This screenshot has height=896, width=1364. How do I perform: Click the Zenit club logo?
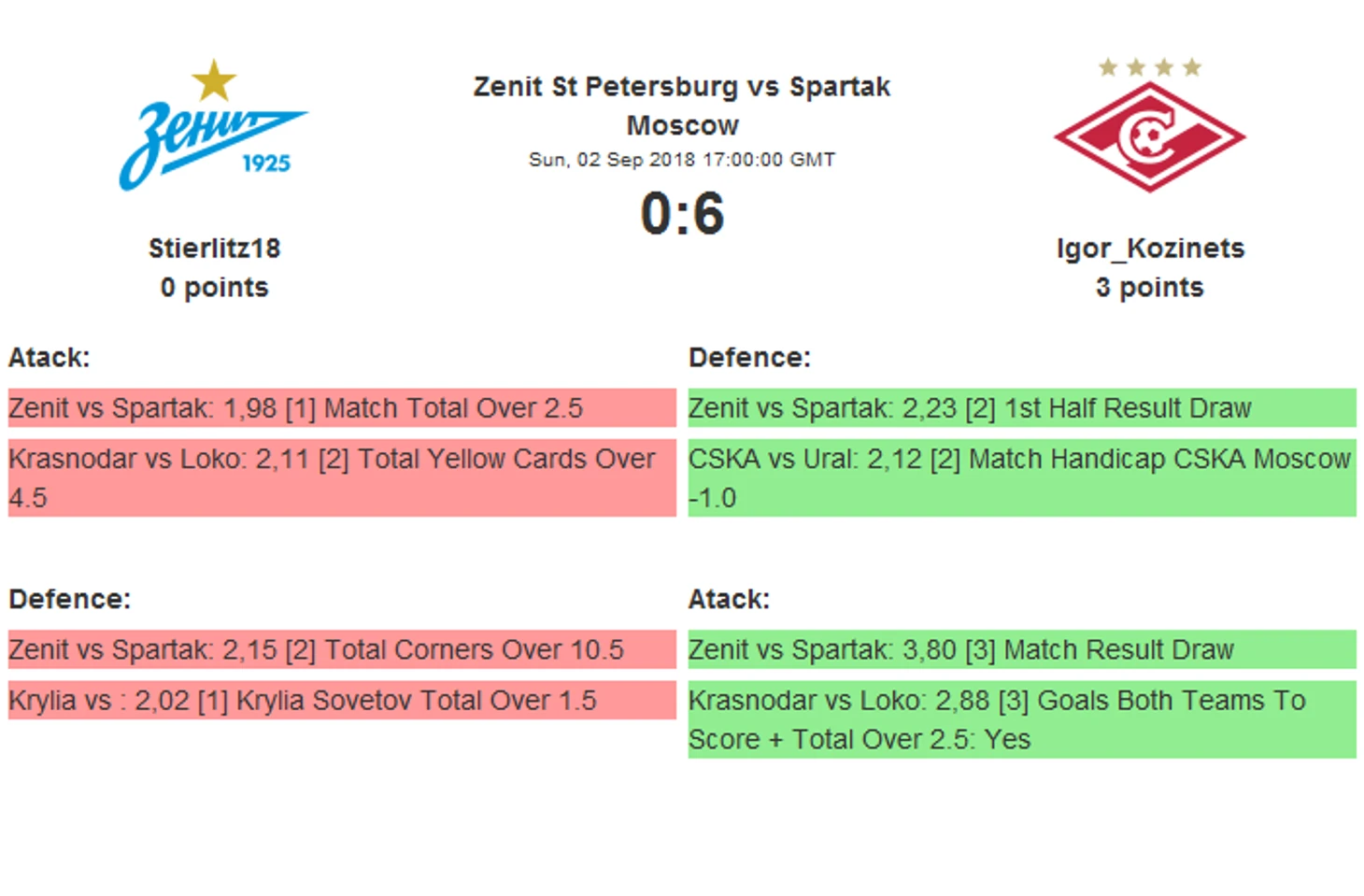click(x=214, y=125)
